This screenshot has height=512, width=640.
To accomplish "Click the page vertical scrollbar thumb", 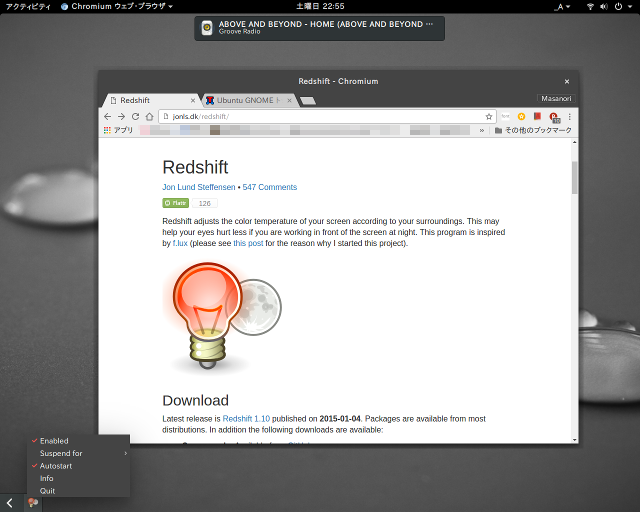I will 574,178.
